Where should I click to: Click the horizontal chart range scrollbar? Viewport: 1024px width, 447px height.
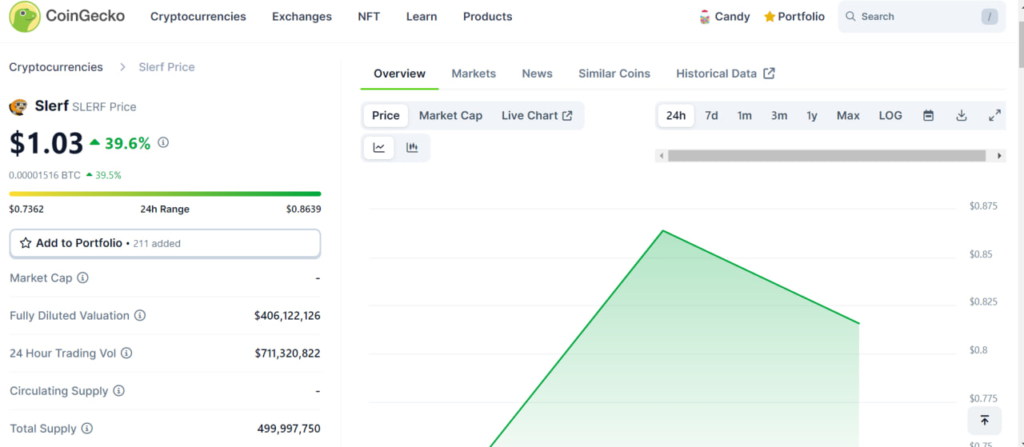click(x=826, y=156)
